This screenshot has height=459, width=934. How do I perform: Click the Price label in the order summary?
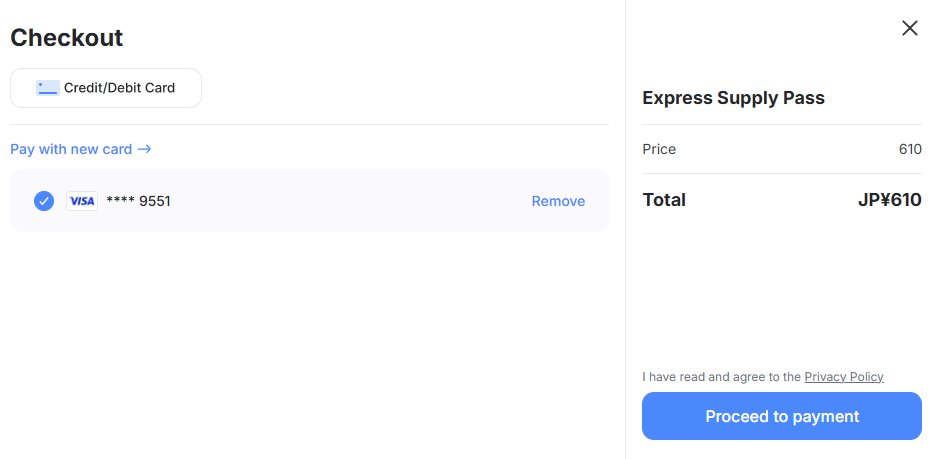pyautogui.click(x=659, y=149)
